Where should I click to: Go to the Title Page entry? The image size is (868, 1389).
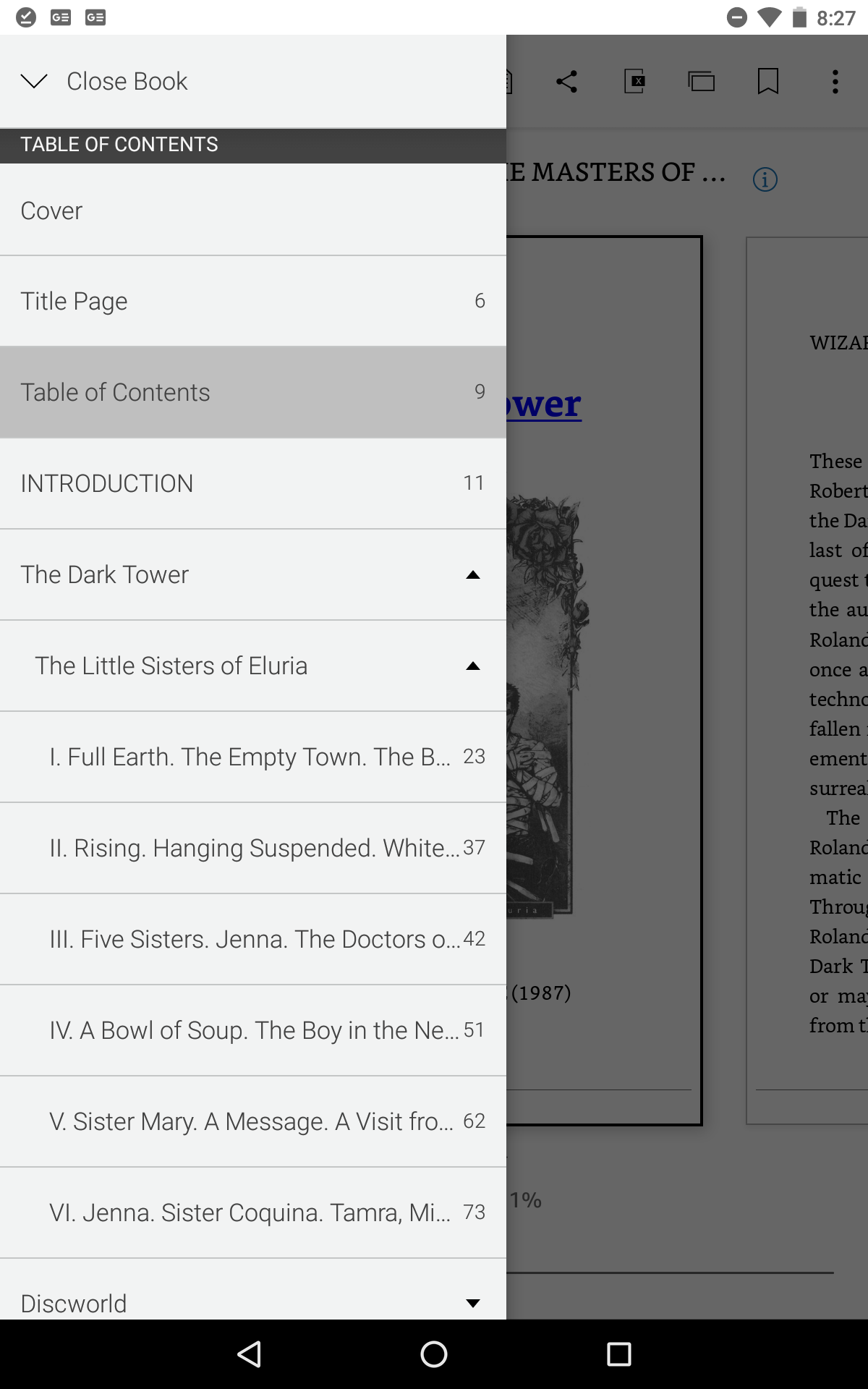74,301
